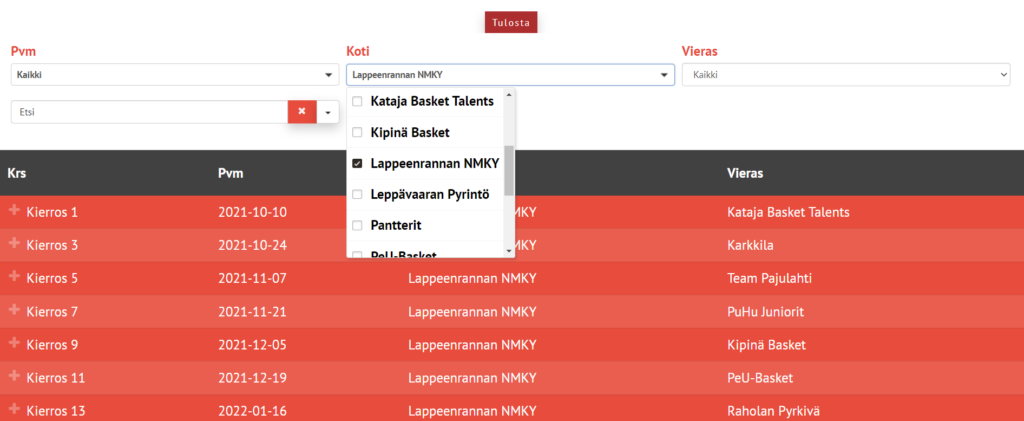
Task: Clear search with the red X button
Action: click(x=302, y=112)
